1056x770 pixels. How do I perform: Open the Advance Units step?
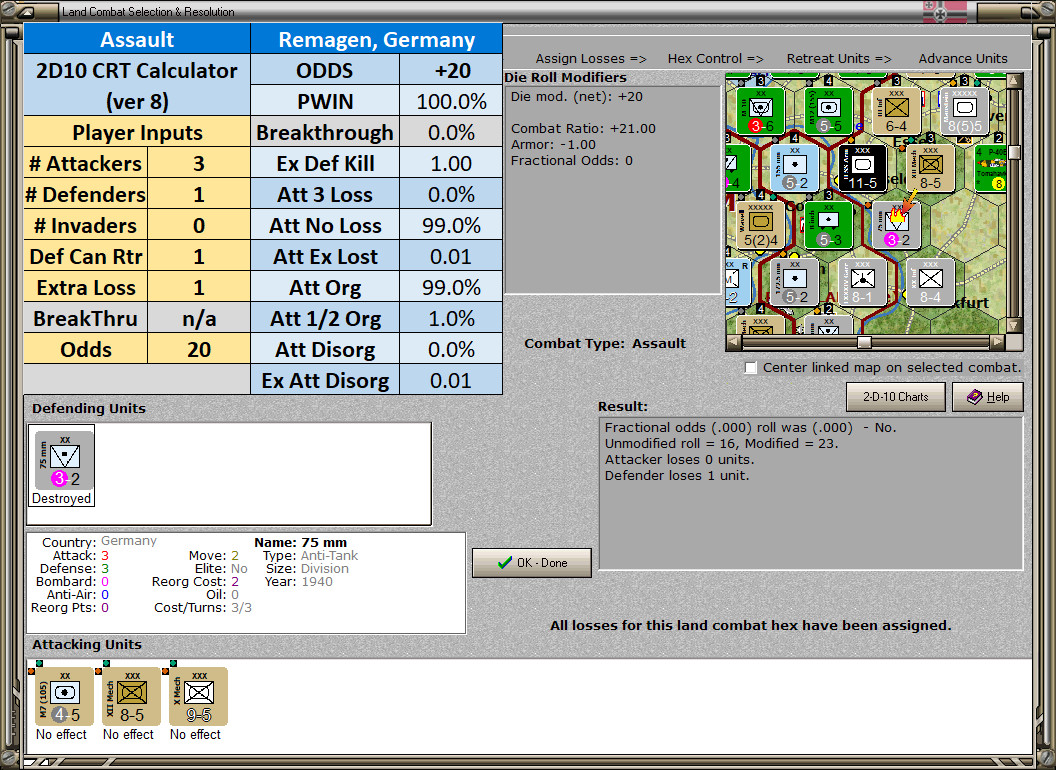tap(963, 59)
